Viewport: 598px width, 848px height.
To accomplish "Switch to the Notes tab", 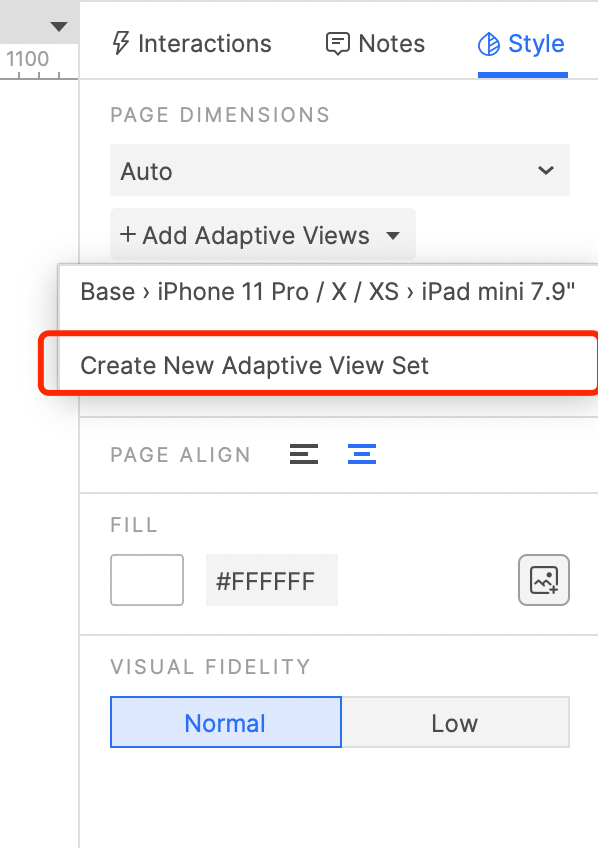I will [x=376, y=43].
